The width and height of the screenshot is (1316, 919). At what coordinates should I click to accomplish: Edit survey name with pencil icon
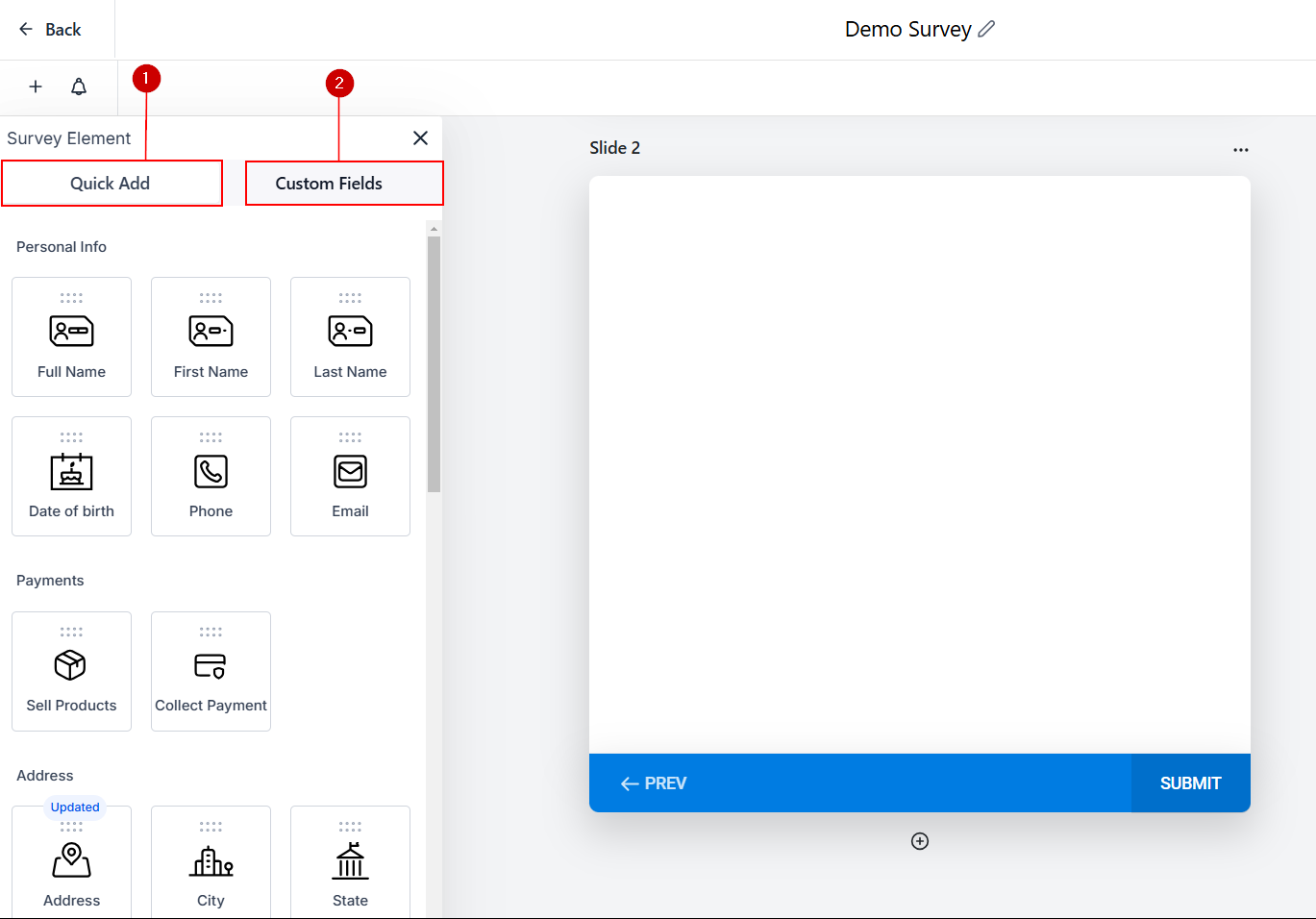click(x=986, y=29)
